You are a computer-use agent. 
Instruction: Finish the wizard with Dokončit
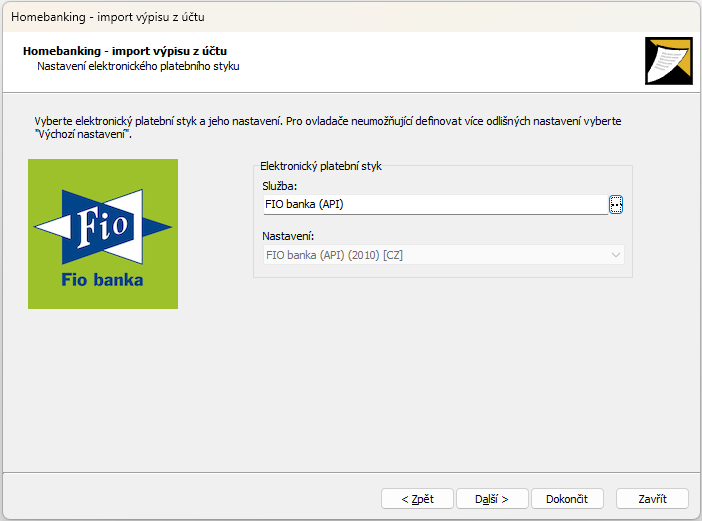[x=567, y=499]
